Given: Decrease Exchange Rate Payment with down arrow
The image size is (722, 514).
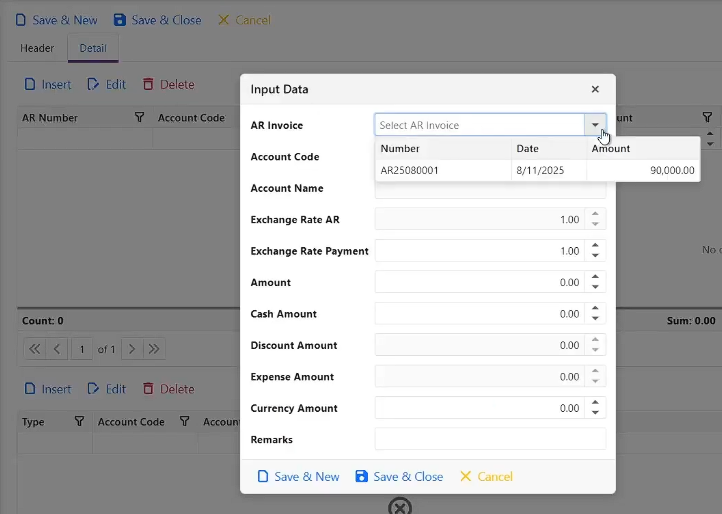Looking at the screenshot, I should (x=595, y=256).
